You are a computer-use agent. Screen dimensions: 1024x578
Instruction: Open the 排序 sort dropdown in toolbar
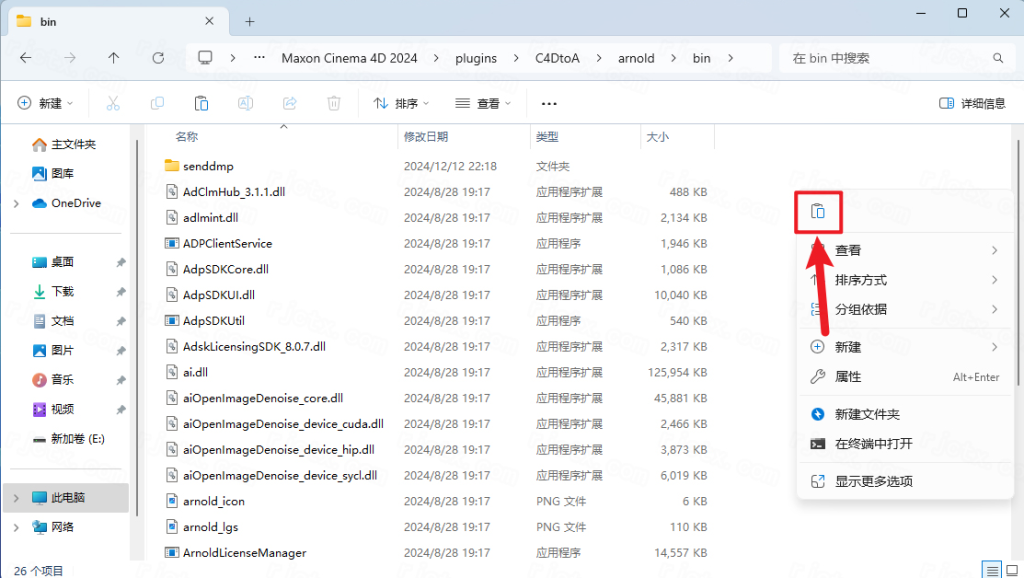[x=401, y=103]
